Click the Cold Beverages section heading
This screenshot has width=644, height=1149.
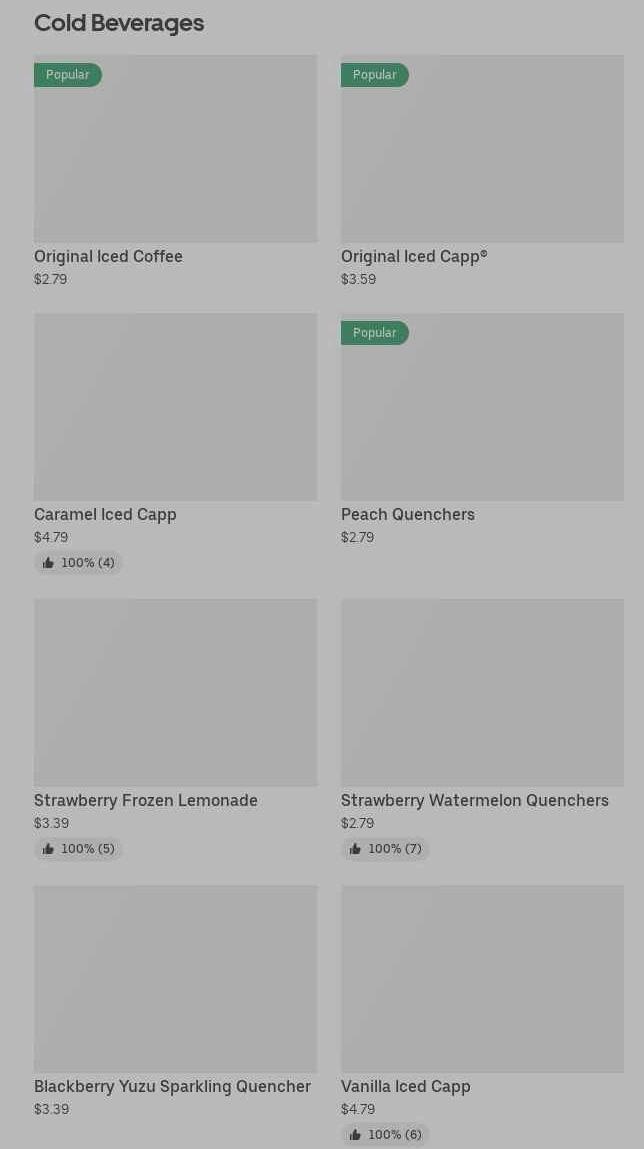click(119, 23)
